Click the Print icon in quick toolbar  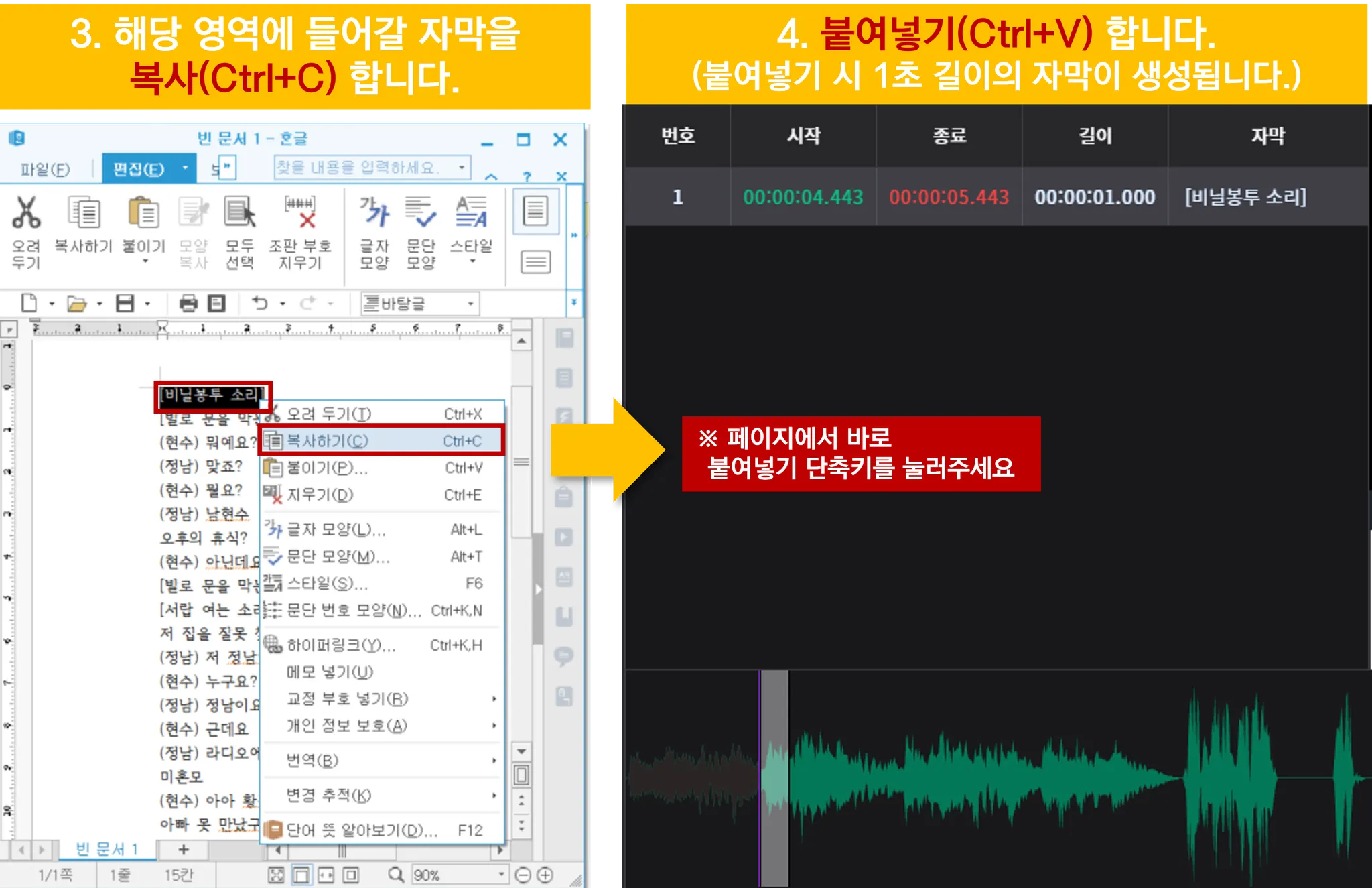pyautogui.click(x=188, y=304)
